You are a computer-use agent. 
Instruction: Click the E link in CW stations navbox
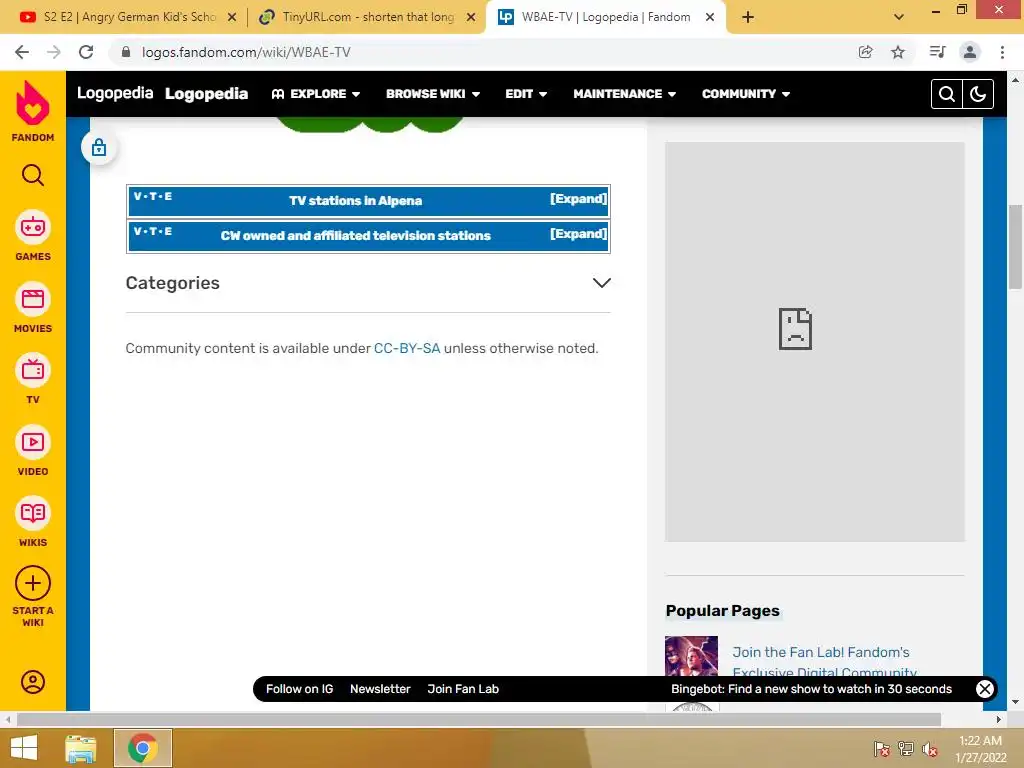pyautogui.click(x=168, y=231)
